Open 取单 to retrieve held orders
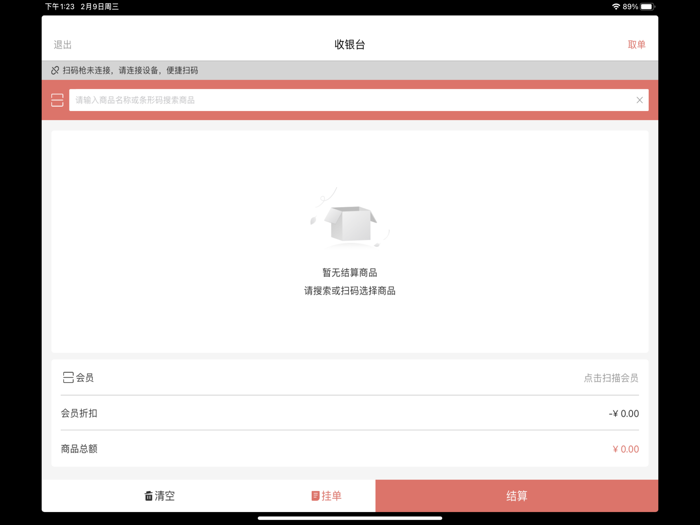 click(636, 45)
